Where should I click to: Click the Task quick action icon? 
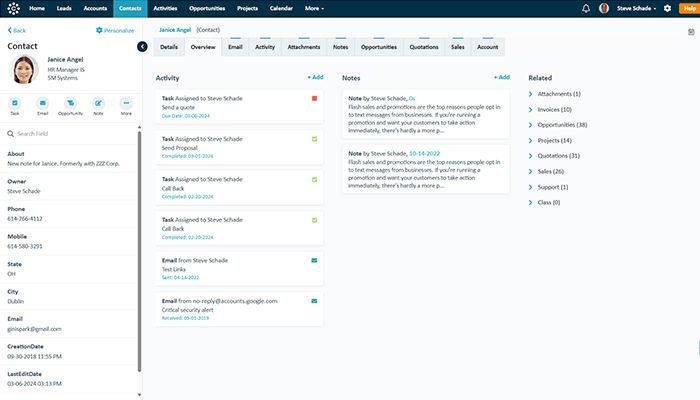coord(15,104)
